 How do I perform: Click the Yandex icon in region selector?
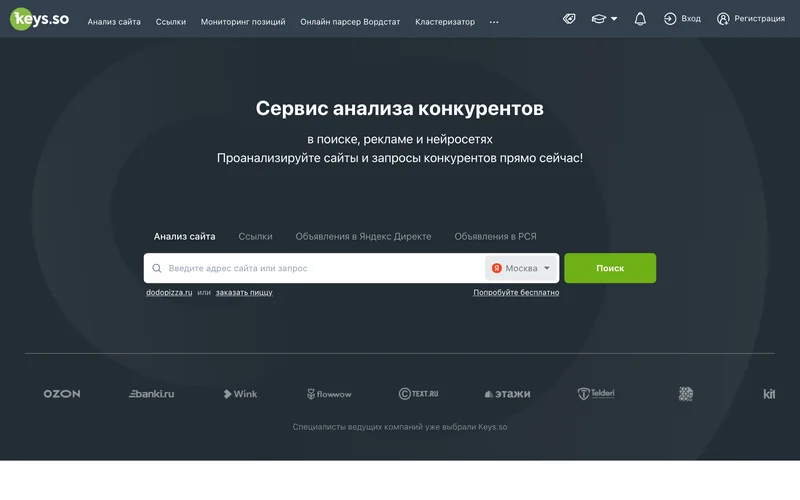(496, 268)
